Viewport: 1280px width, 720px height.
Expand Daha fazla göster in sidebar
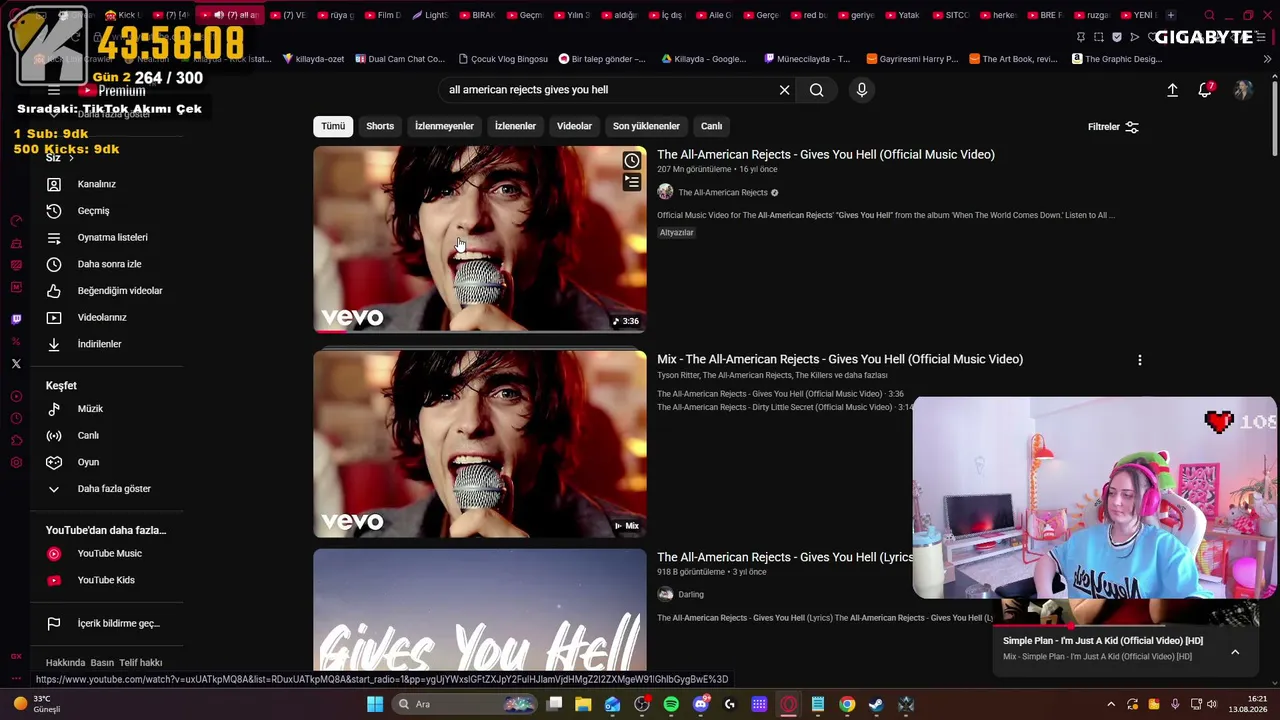click(114, 489)
